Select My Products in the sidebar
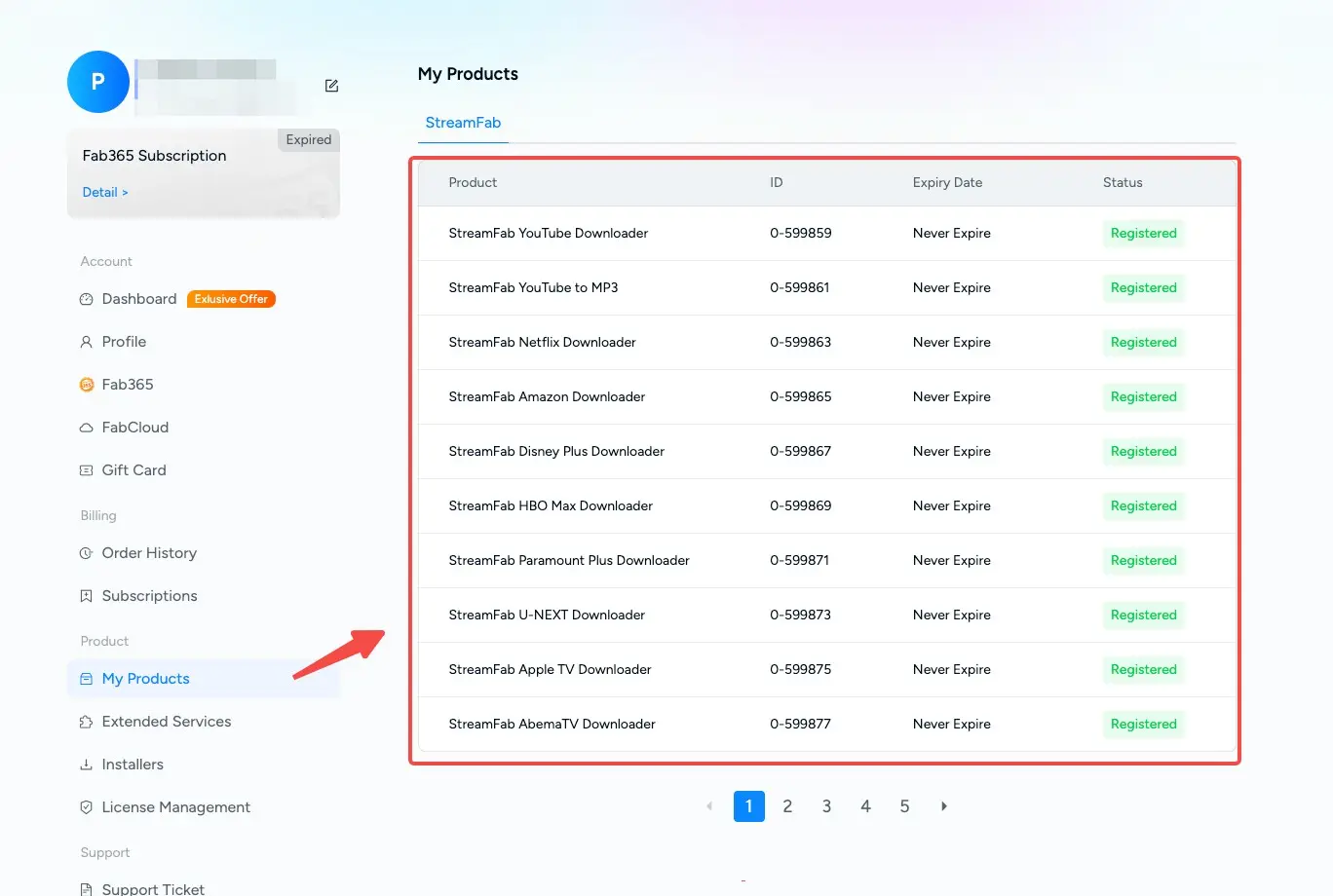1333x896 pixels. 204,679
